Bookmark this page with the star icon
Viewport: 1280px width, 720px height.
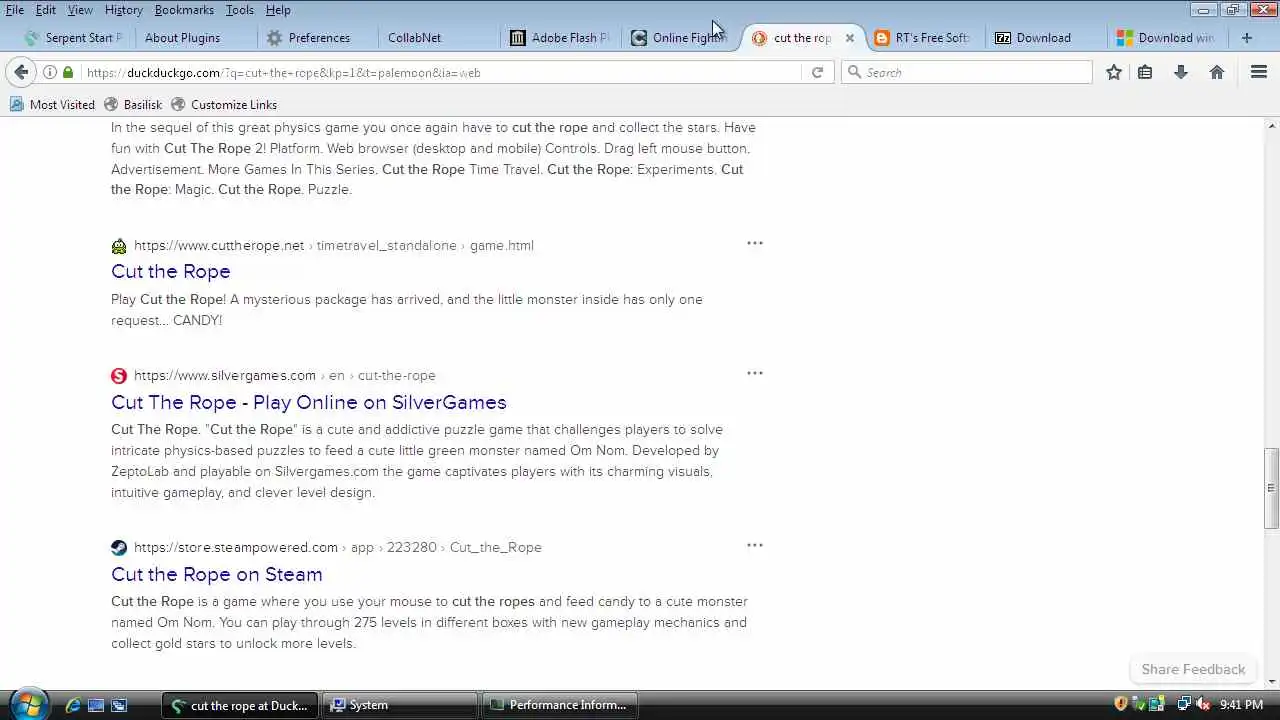(x=1114, y=72)
